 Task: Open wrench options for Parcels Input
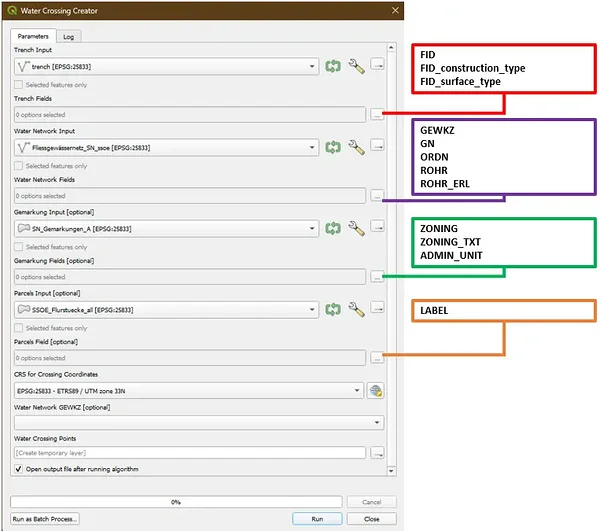pyautogui.click(x=356, y=309)
